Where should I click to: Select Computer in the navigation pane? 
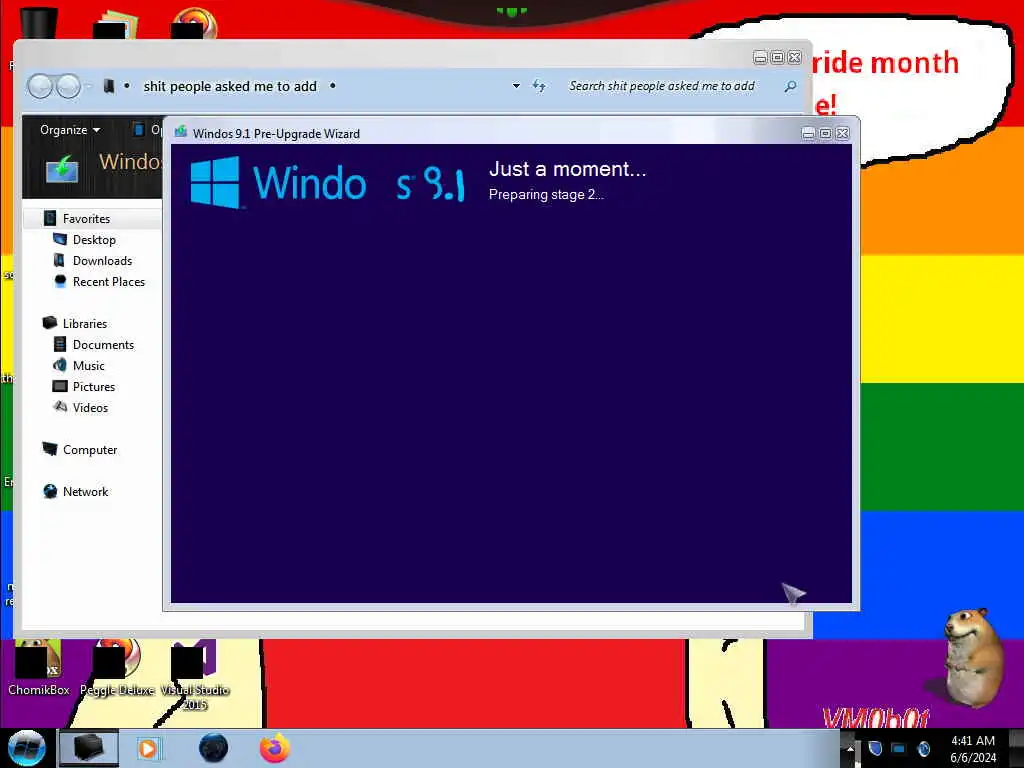(x=90, y=450)
